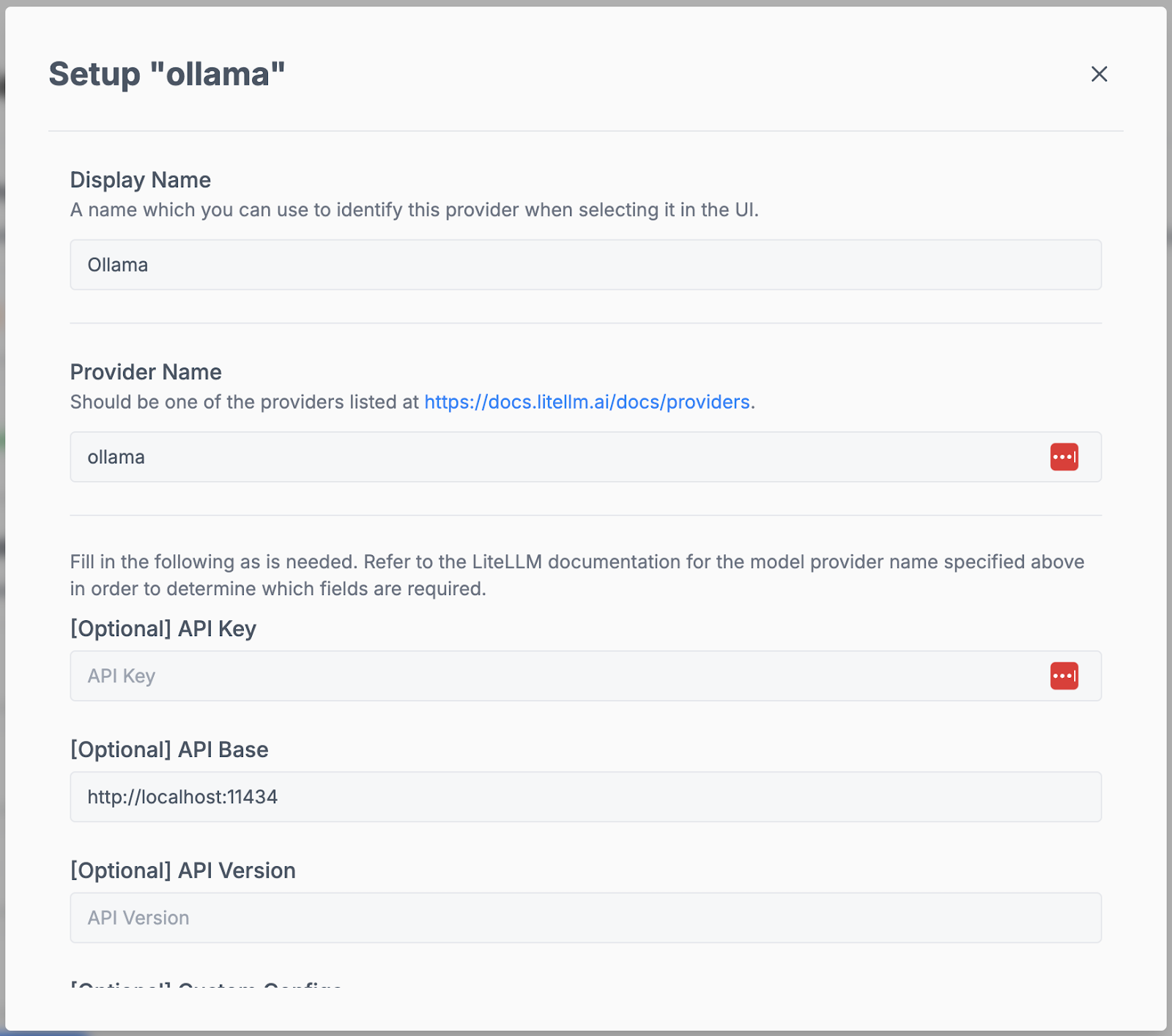Select the Ollama text in Display Name
The image size is (1172, 1036).
(x=118, y=264)
